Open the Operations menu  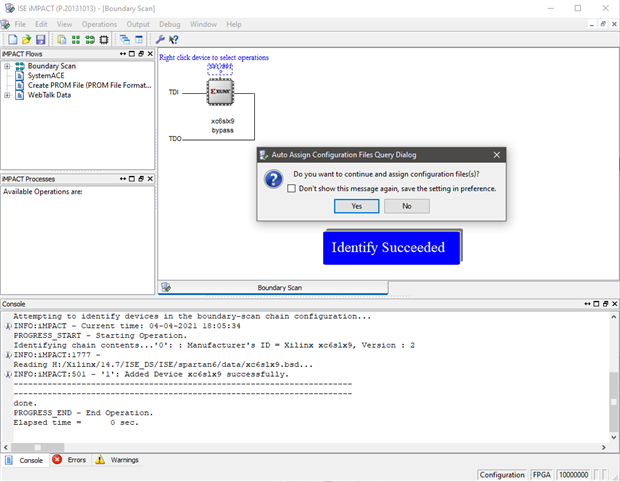click(x=99, y=24)
